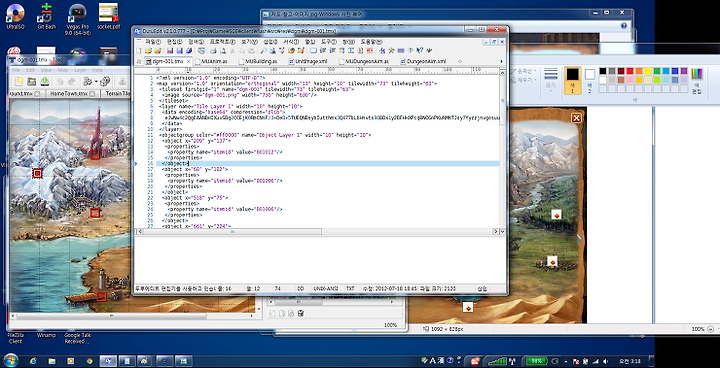
Task: Click the New file icon in DuruEdit toolbar
Action: [x=139, y=50]
